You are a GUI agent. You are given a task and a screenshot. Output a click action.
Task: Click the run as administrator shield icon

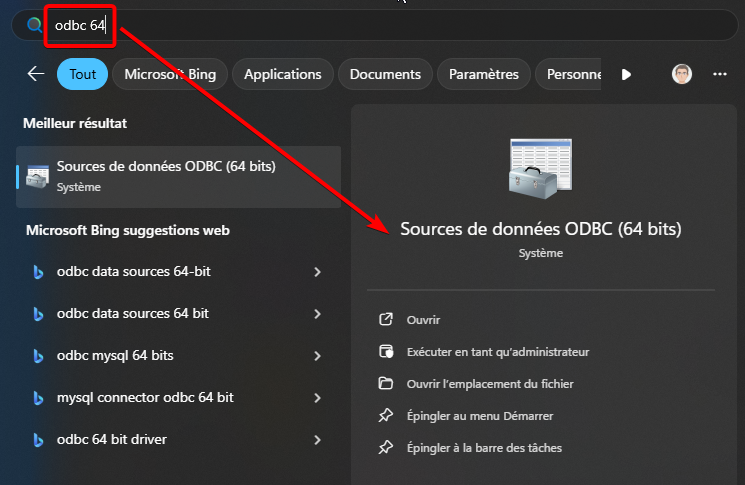(x=386, y=352)
